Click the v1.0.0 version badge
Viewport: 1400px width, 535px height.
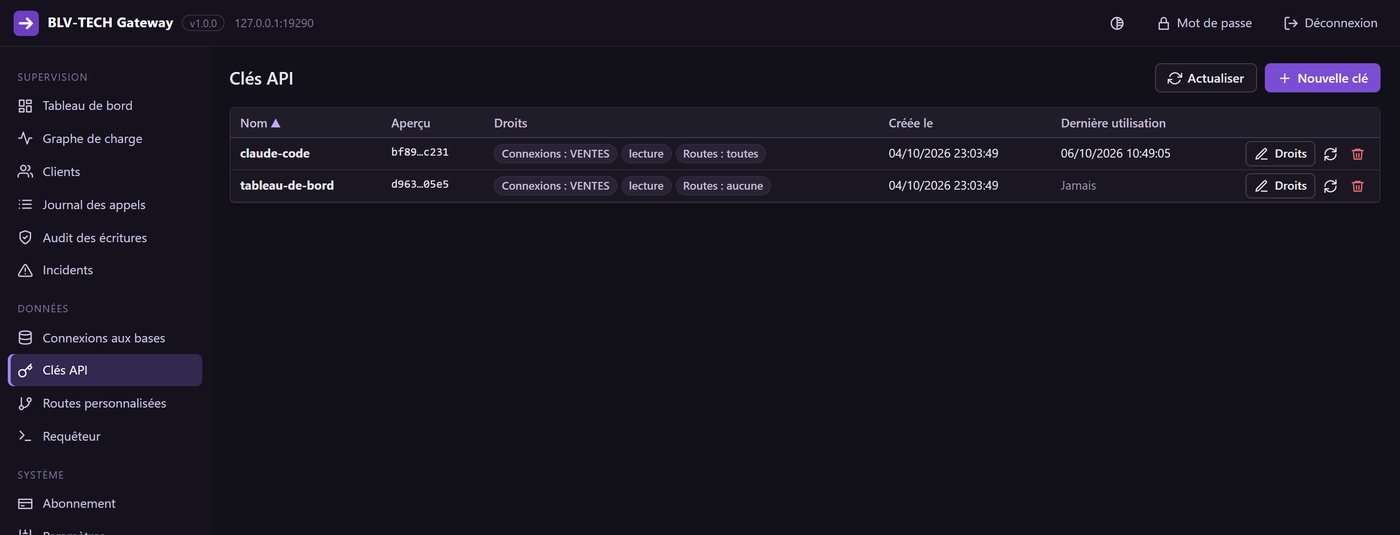[203, 23]
